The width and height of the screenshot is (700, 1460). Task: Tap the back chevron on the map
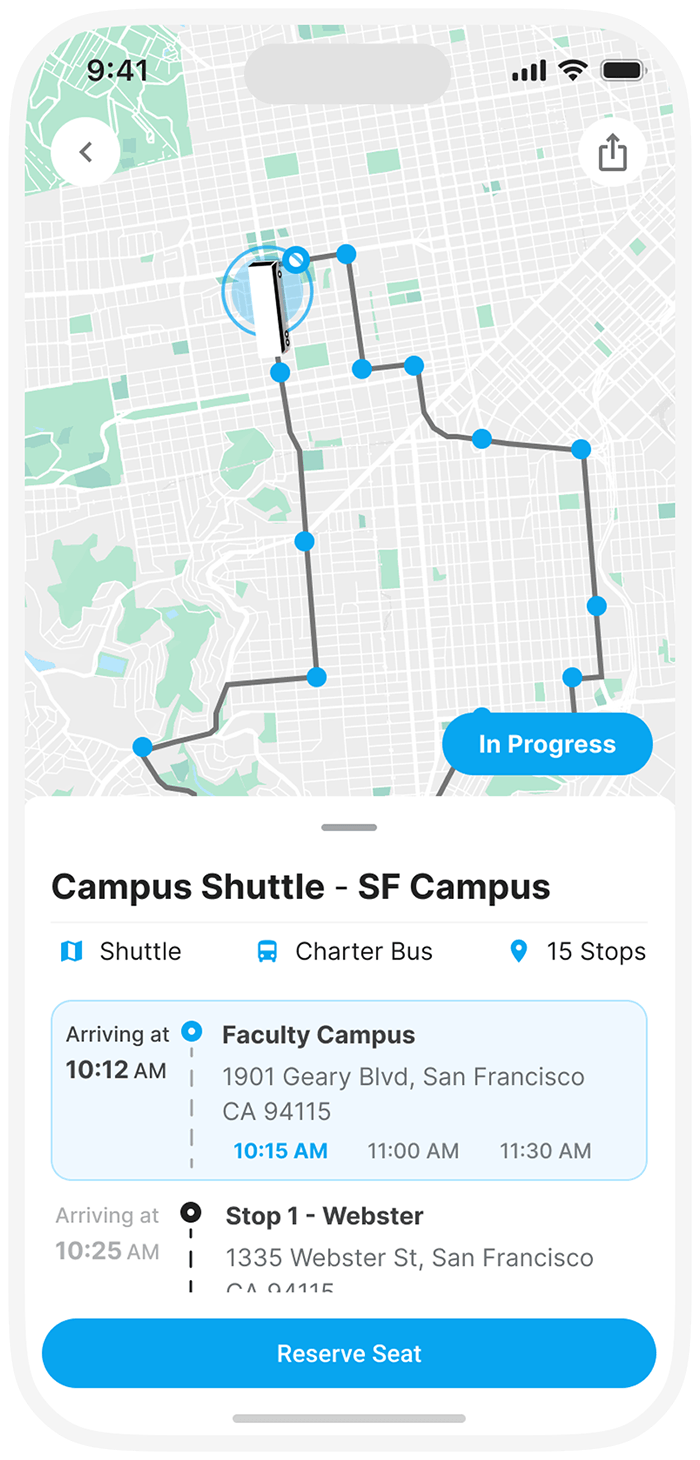(86, 152)
